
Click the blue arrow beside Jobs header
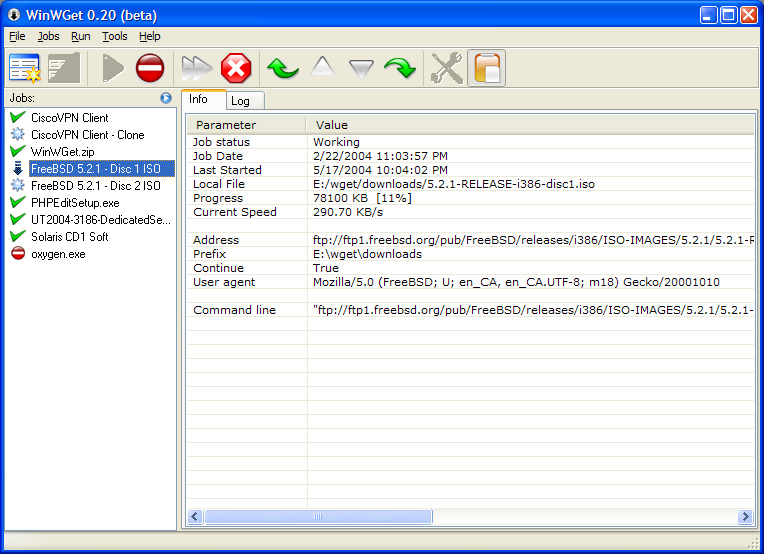click(166, 98)
